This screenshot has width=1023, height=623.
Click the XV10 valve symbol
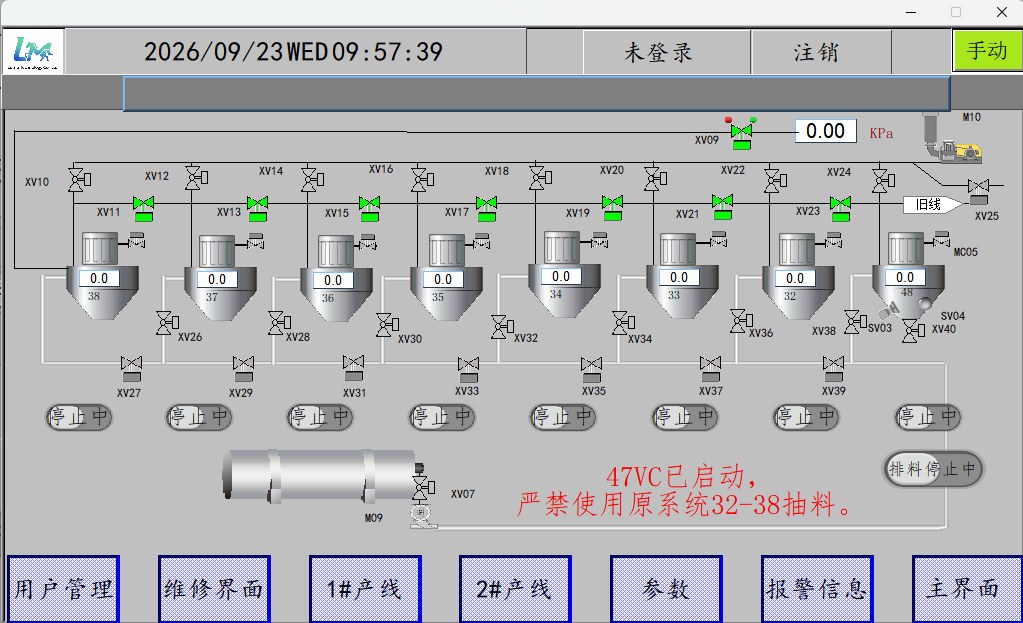tap(79, 178)
